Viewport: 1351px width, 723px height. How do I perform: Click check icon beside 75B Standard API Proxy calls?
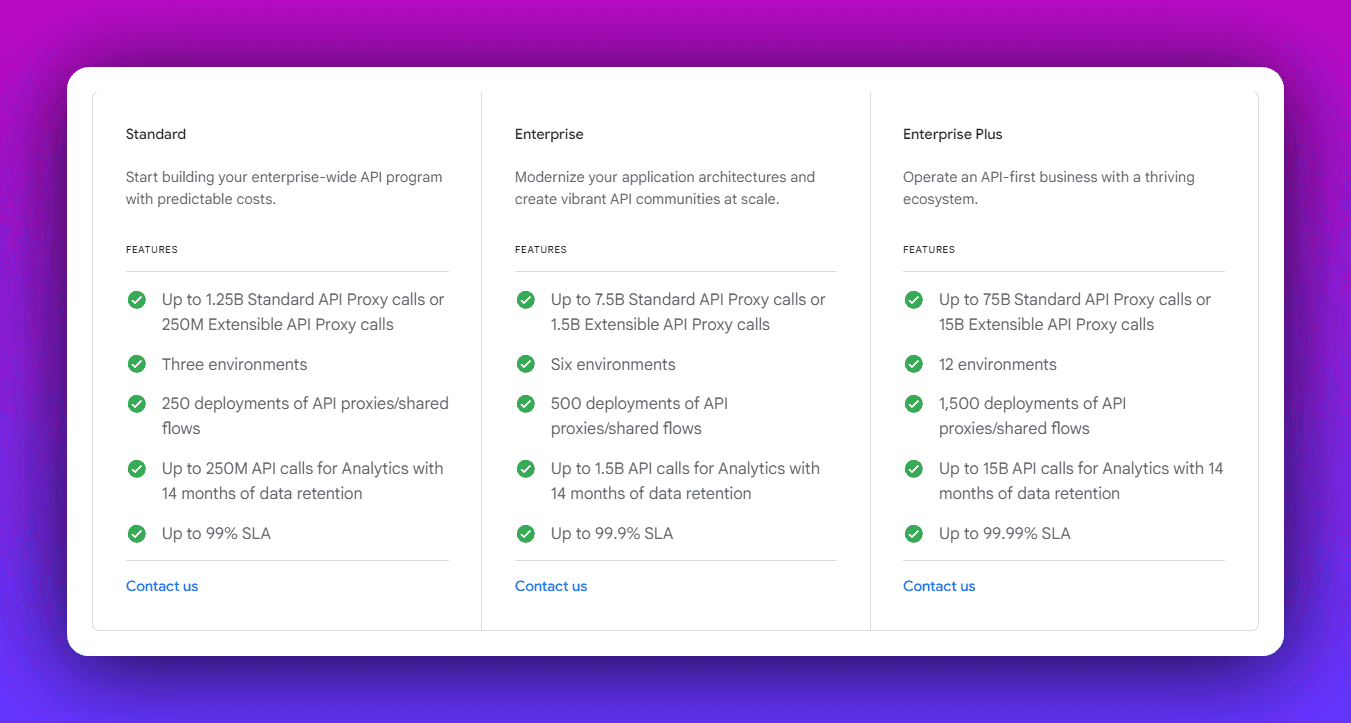pos(914,299)
